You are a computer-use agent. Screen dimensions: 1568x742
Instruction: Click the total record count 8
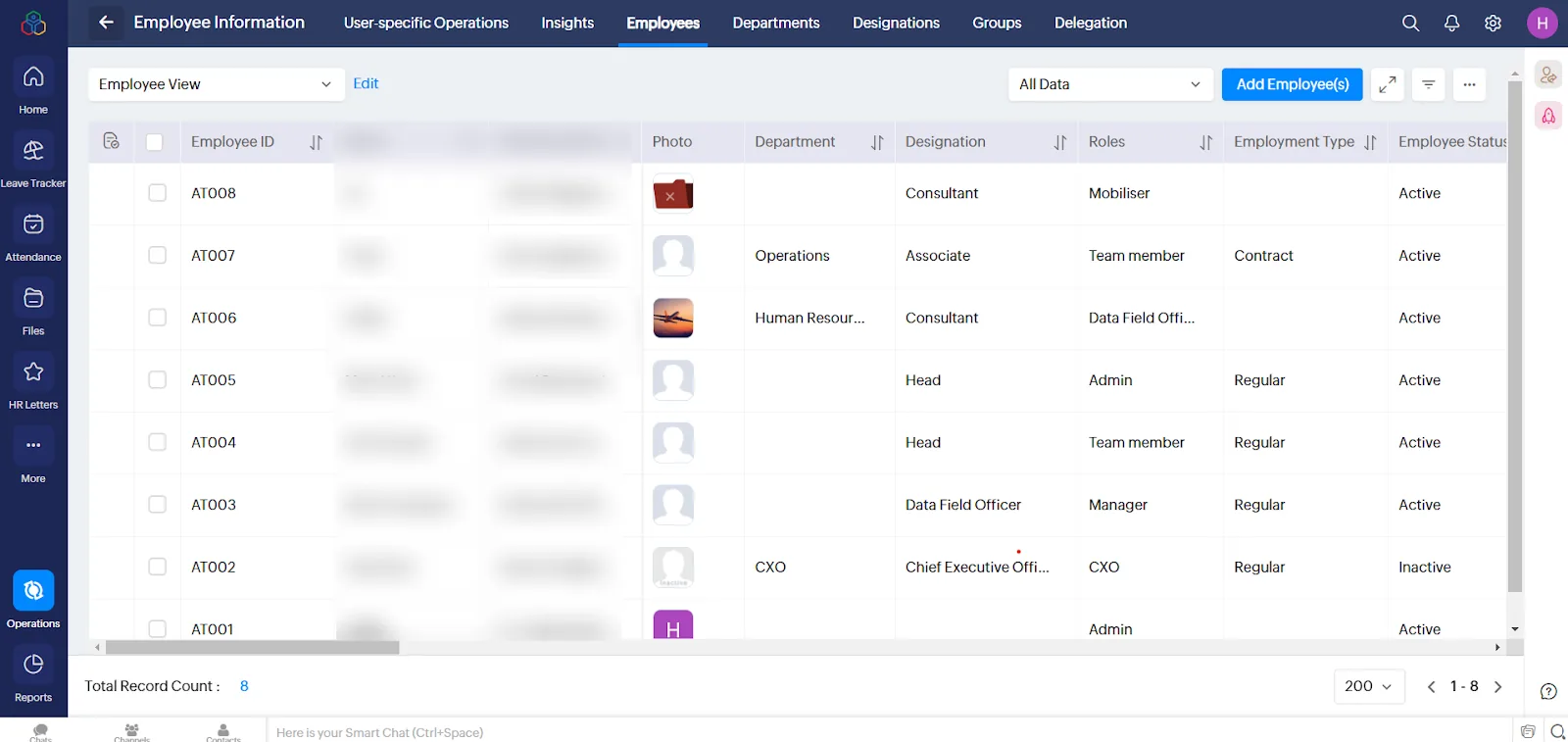click(x=244, y=686)
